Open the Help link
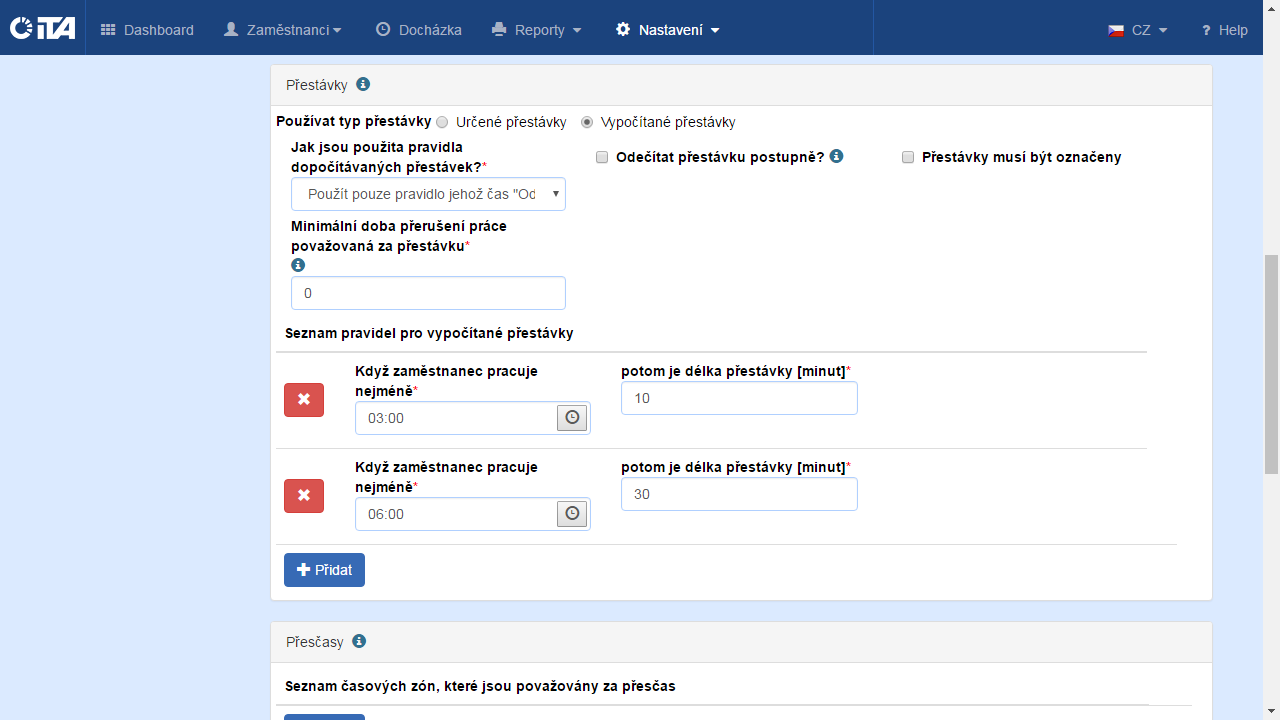 [x=1224, y=30]
